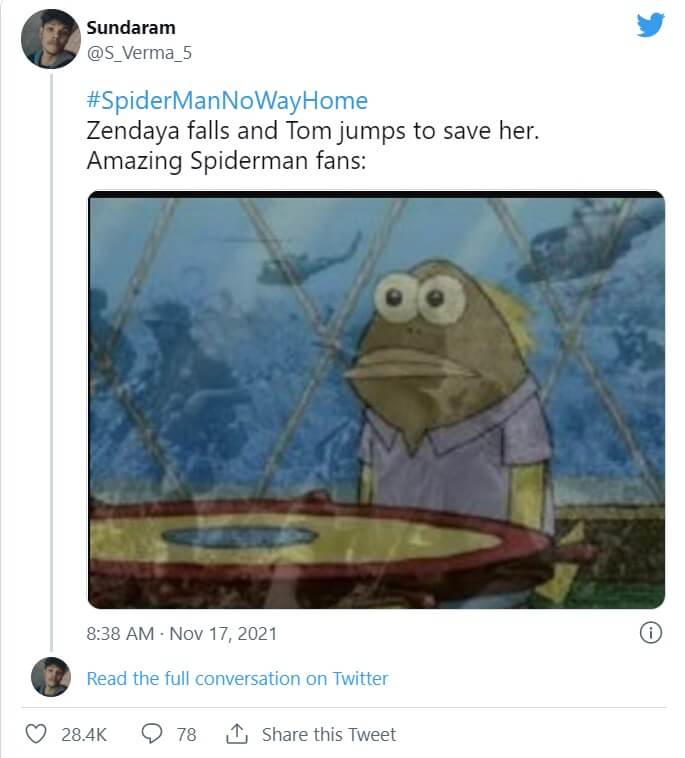Click the "Amazing Spiderman fans:" text line

pyautogui.click(x=226, y=161)
